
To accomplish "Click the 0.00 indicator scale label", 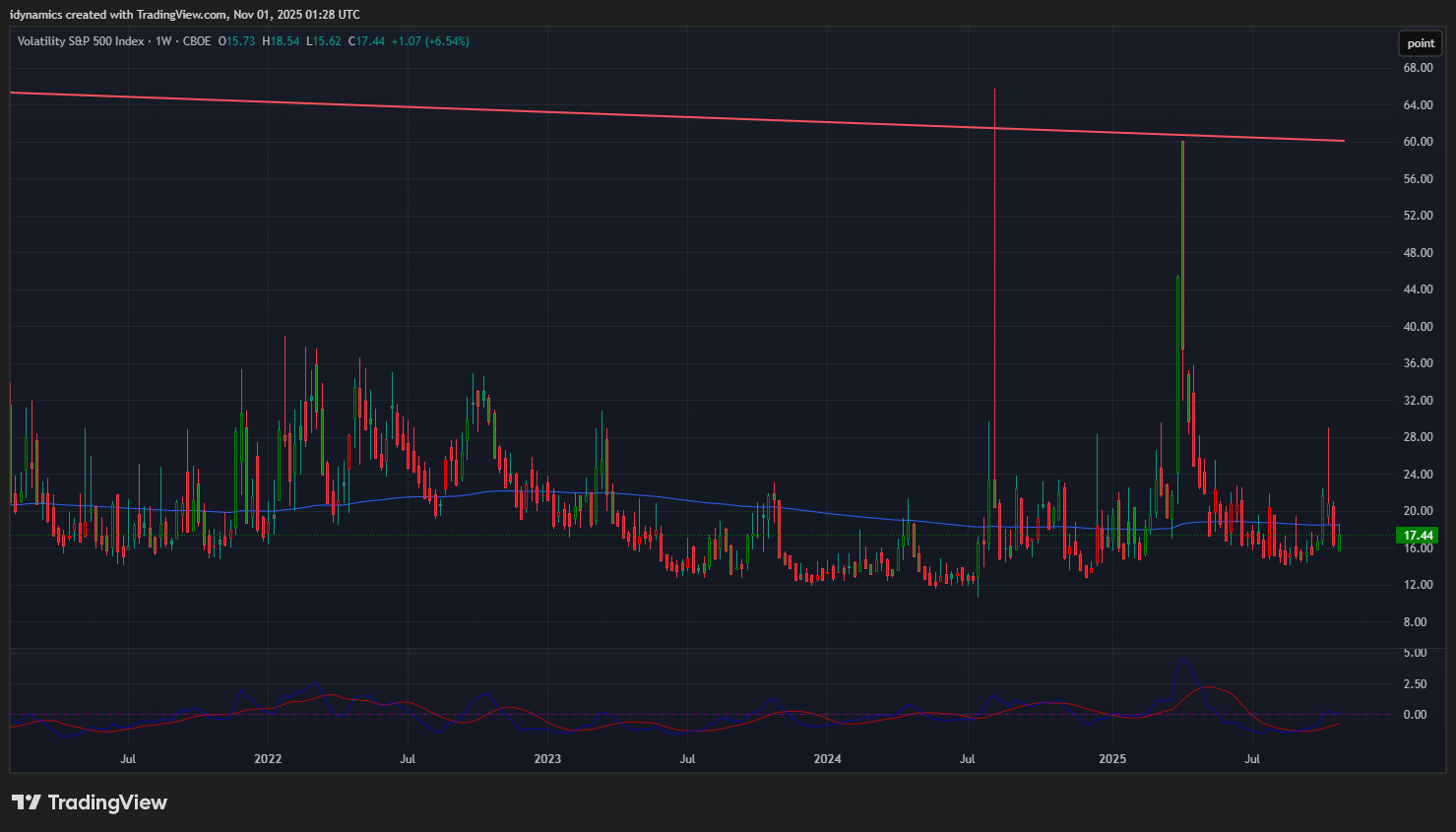I will click(1415, 715).
